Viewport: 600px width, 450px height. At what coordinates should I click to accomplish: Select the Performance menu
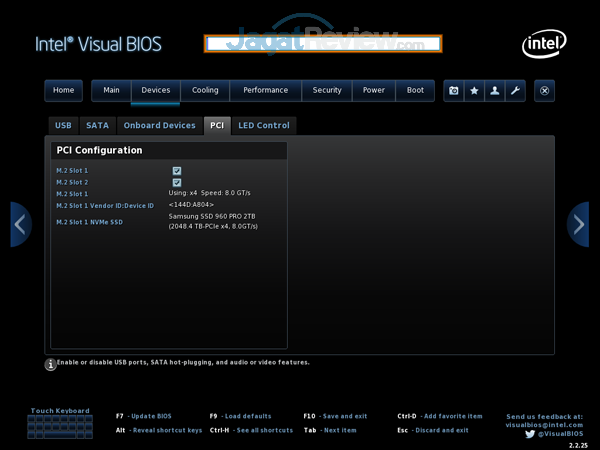tap(265, 90)
